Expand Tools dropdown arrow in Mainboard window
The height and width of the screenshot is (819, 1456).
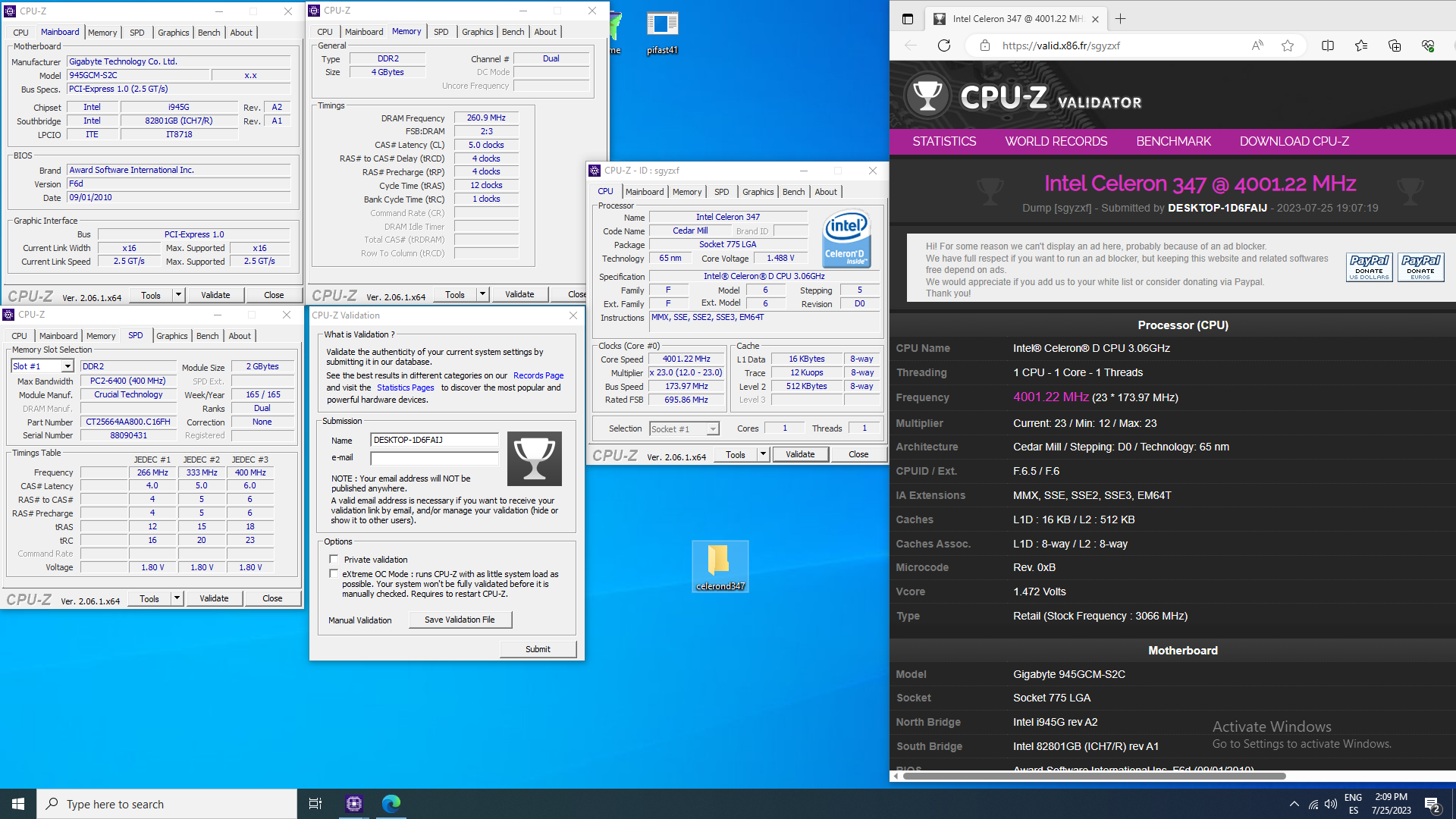click(x=179, y=294)
